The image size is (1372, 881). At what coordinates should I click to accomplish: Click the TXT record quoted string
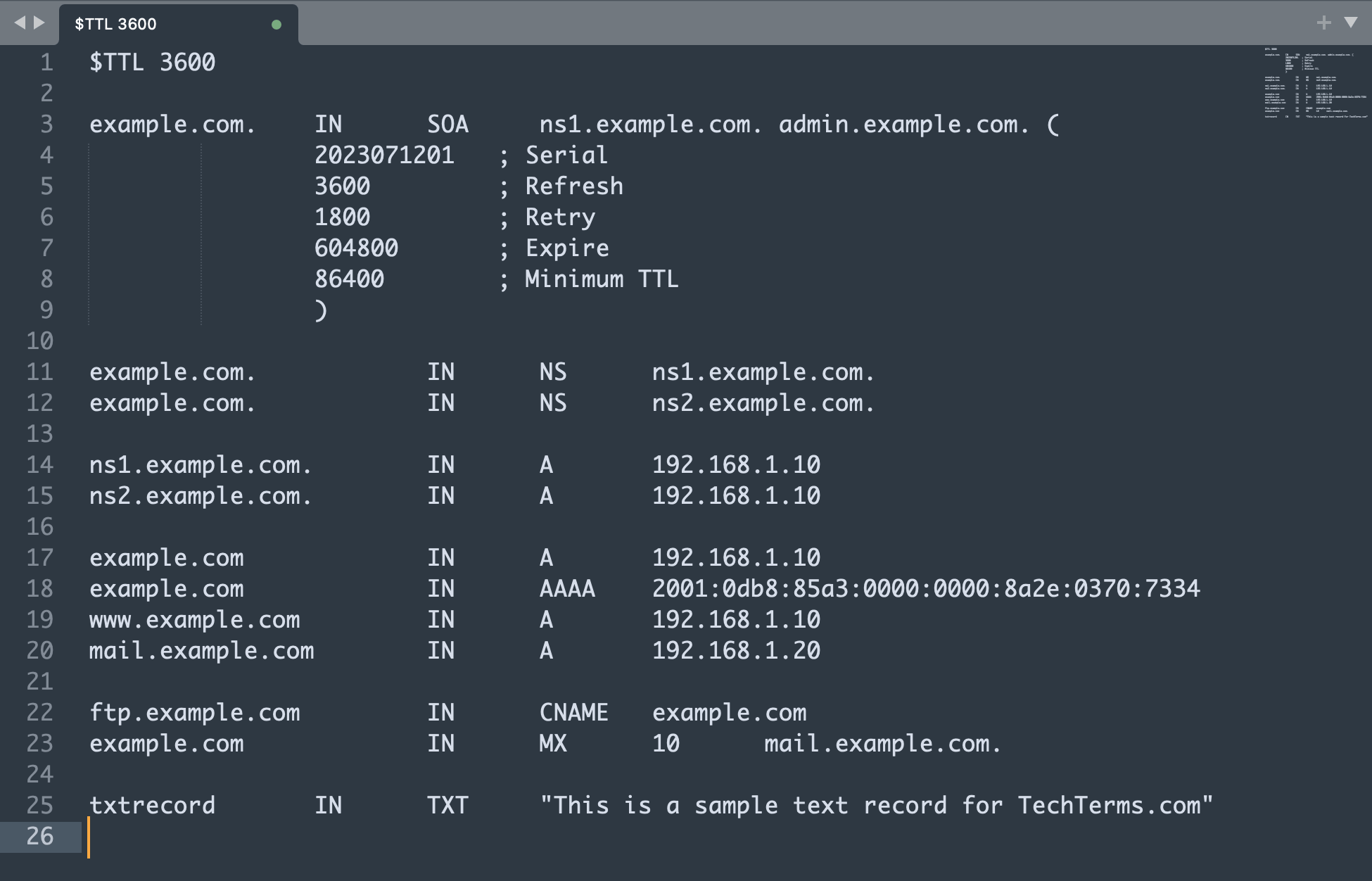pyautogui.click(x=877, y=805)
